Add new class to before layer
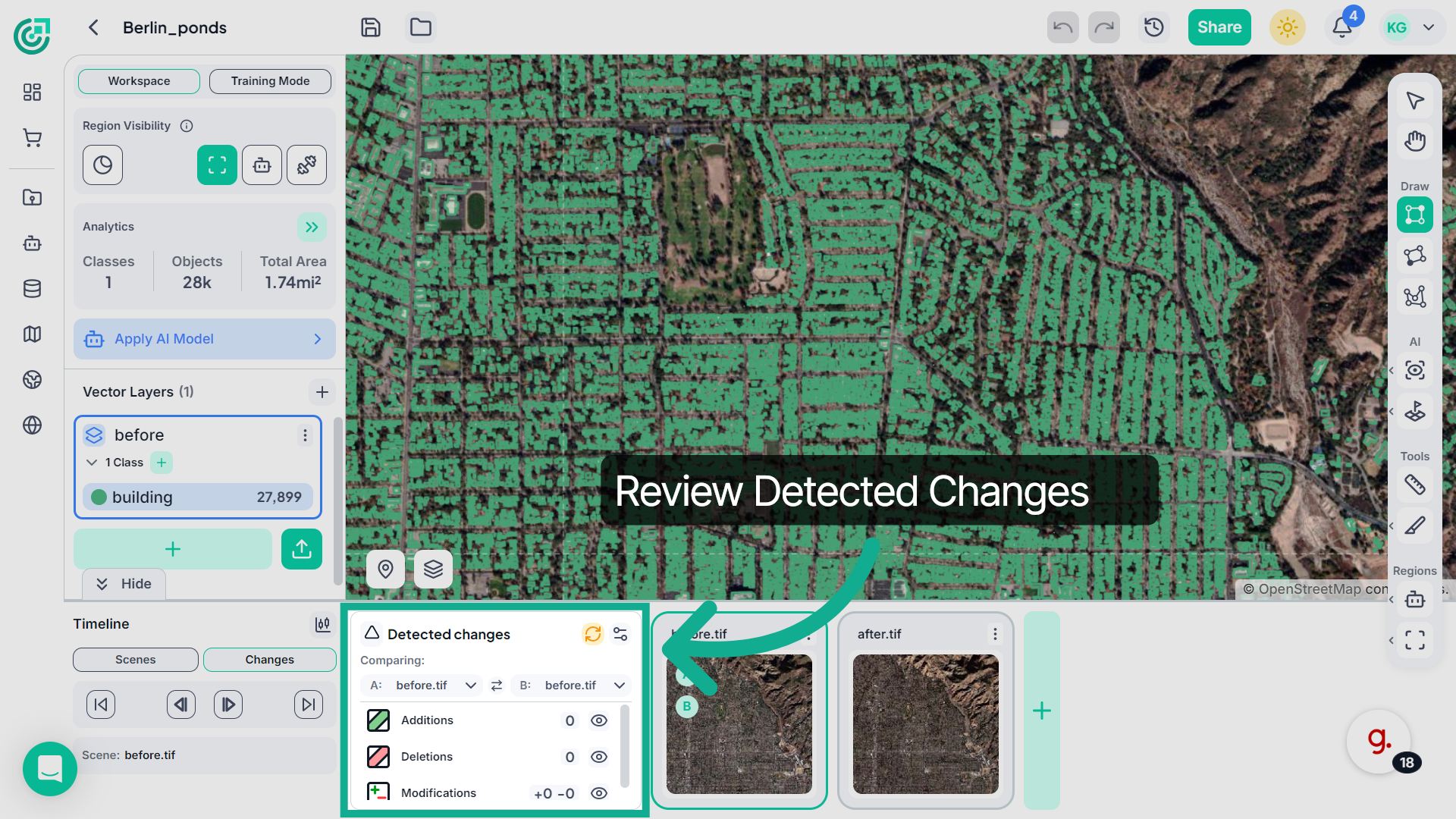This screenshot has height=819, width=1456. (x=161, y=463)
